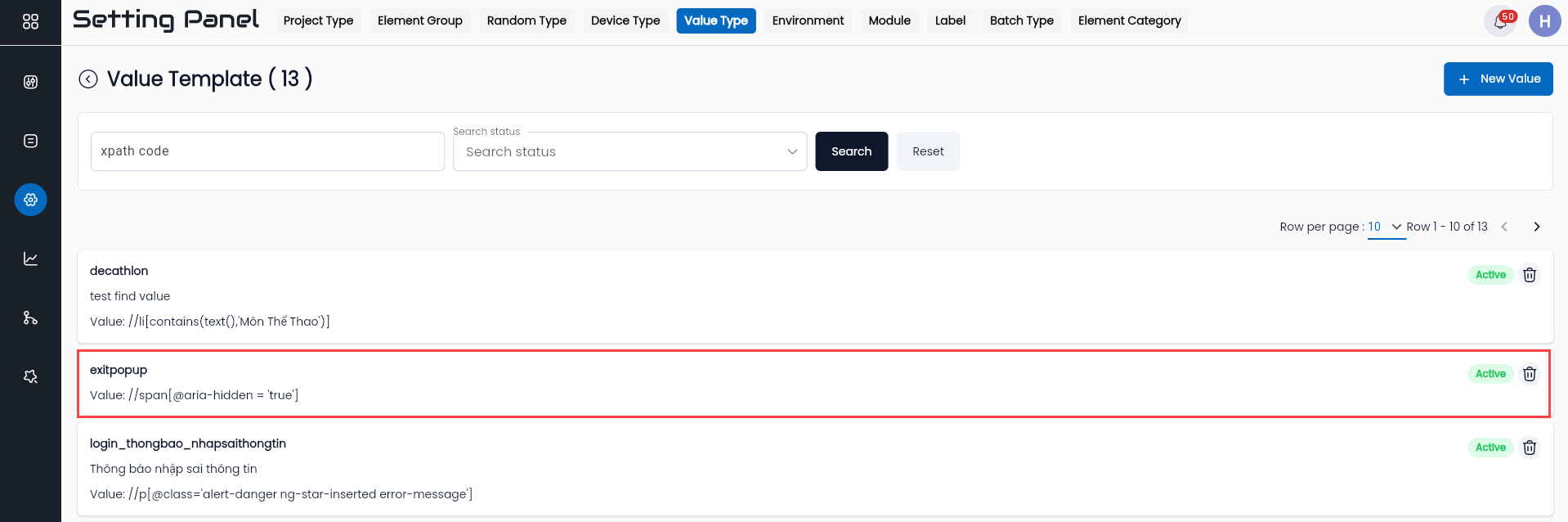
Task: Open the line chart analytics icon
Action: [x=30, y=259]
